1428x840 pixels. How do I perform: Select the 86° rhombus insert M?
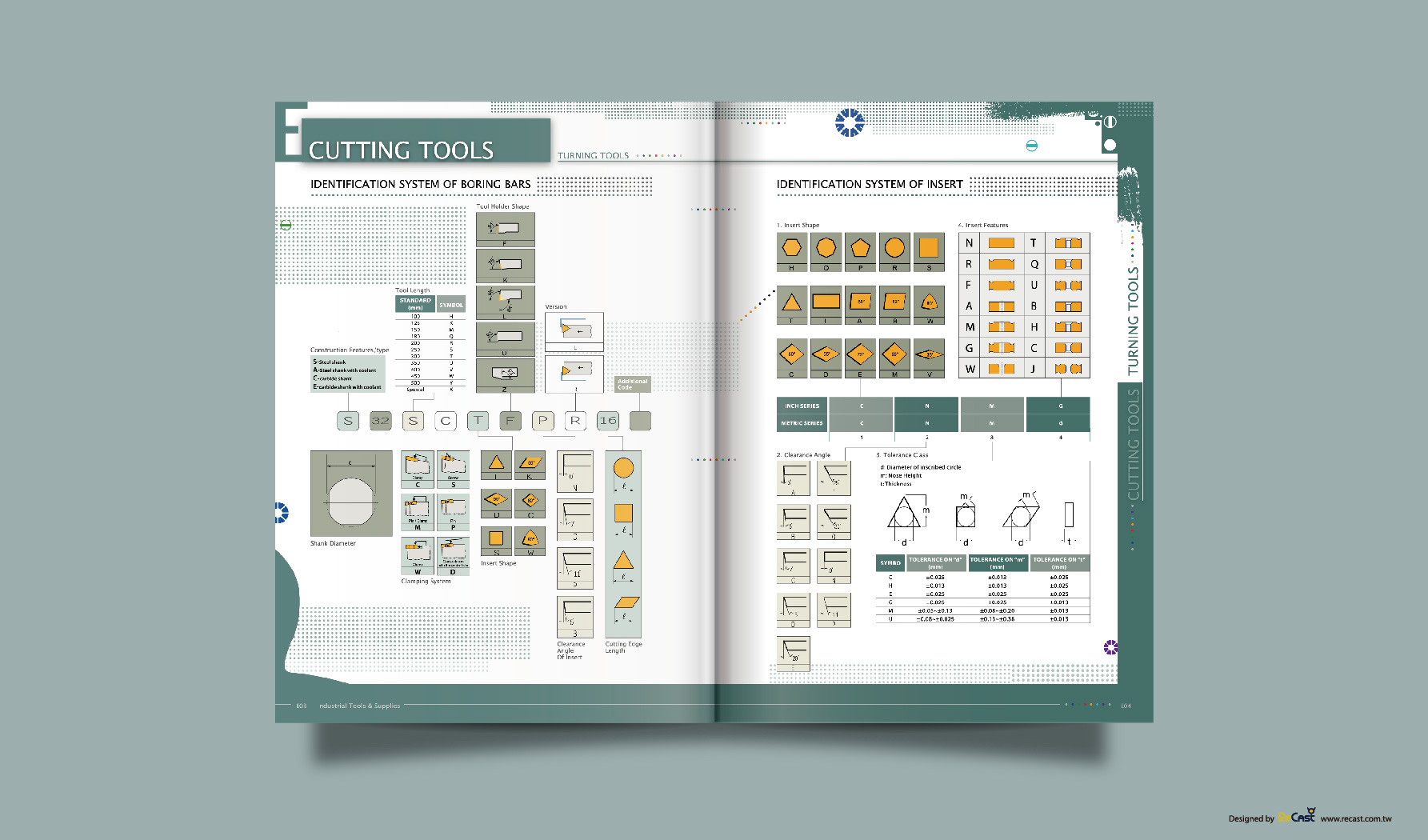pos(894,358)
